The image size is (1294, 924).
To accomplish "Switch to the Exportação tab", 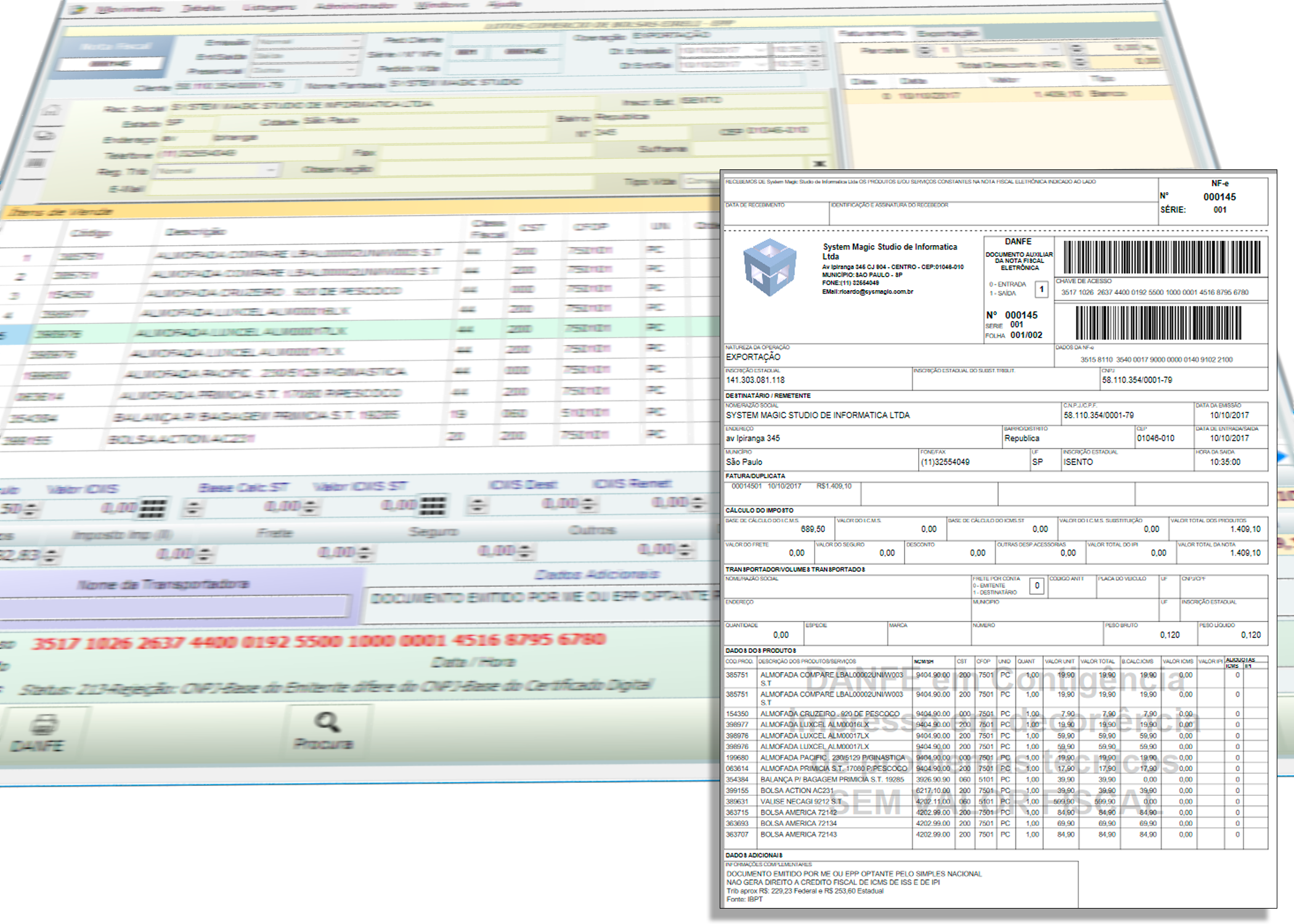I will coord(947,33).
